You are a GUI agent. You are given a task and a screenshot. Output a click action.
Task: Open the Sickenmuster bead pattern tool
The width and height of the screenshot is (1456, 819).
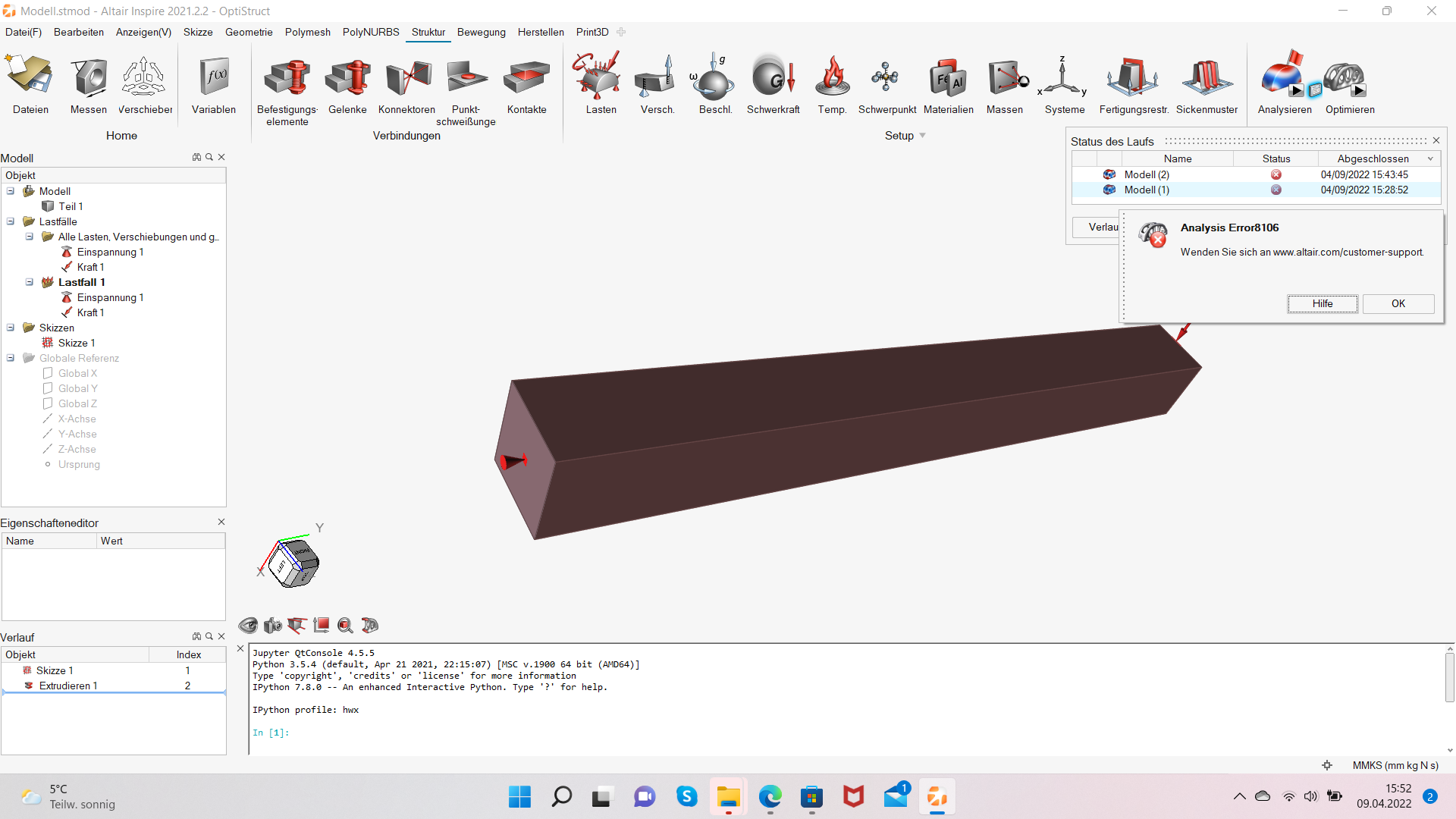tap(1207, 78)
